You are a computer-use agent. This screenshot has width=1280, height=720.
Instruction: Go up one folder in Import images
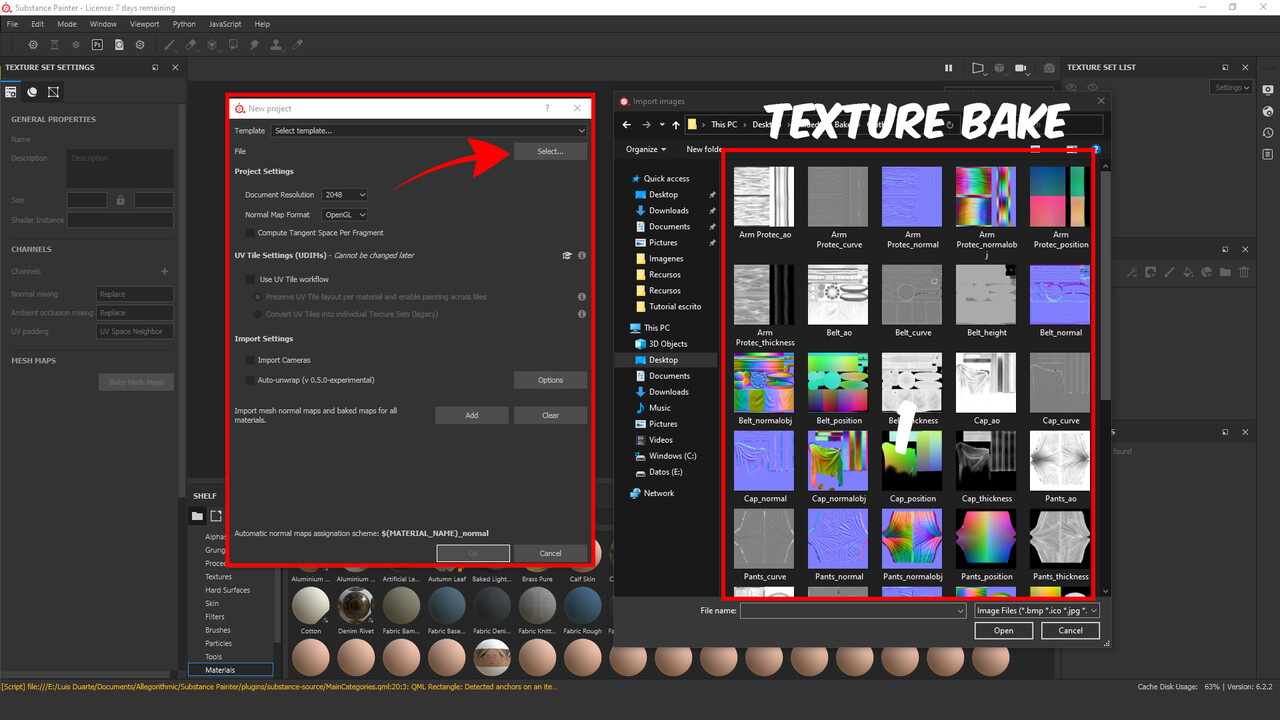click(x=676, y=125)
